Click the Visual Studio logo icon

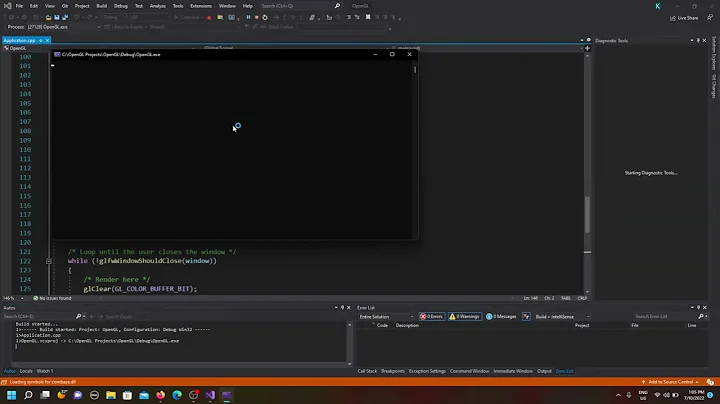pyautogui.click(x=7, y=6)
